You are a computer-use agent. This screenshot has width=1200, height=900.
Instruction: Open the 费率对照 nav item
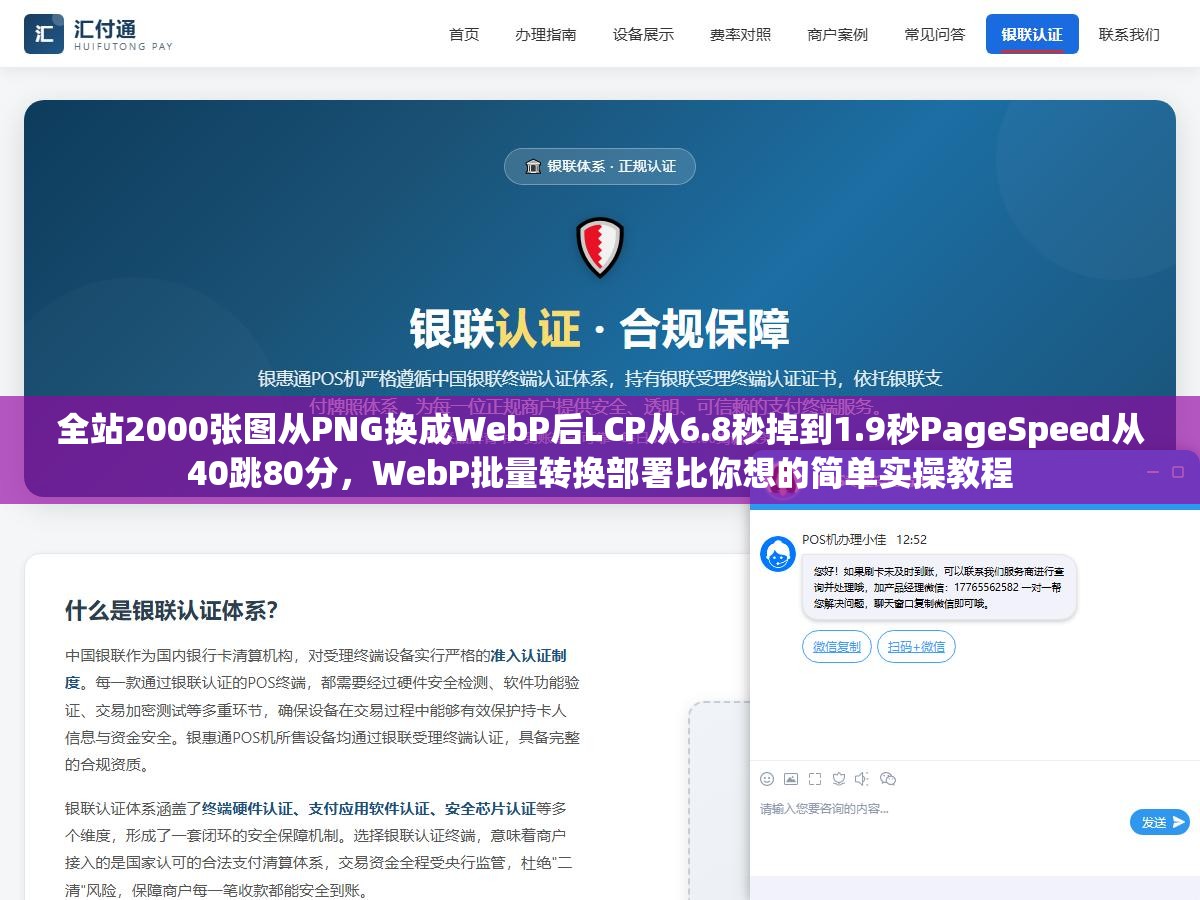pos(741,34)
